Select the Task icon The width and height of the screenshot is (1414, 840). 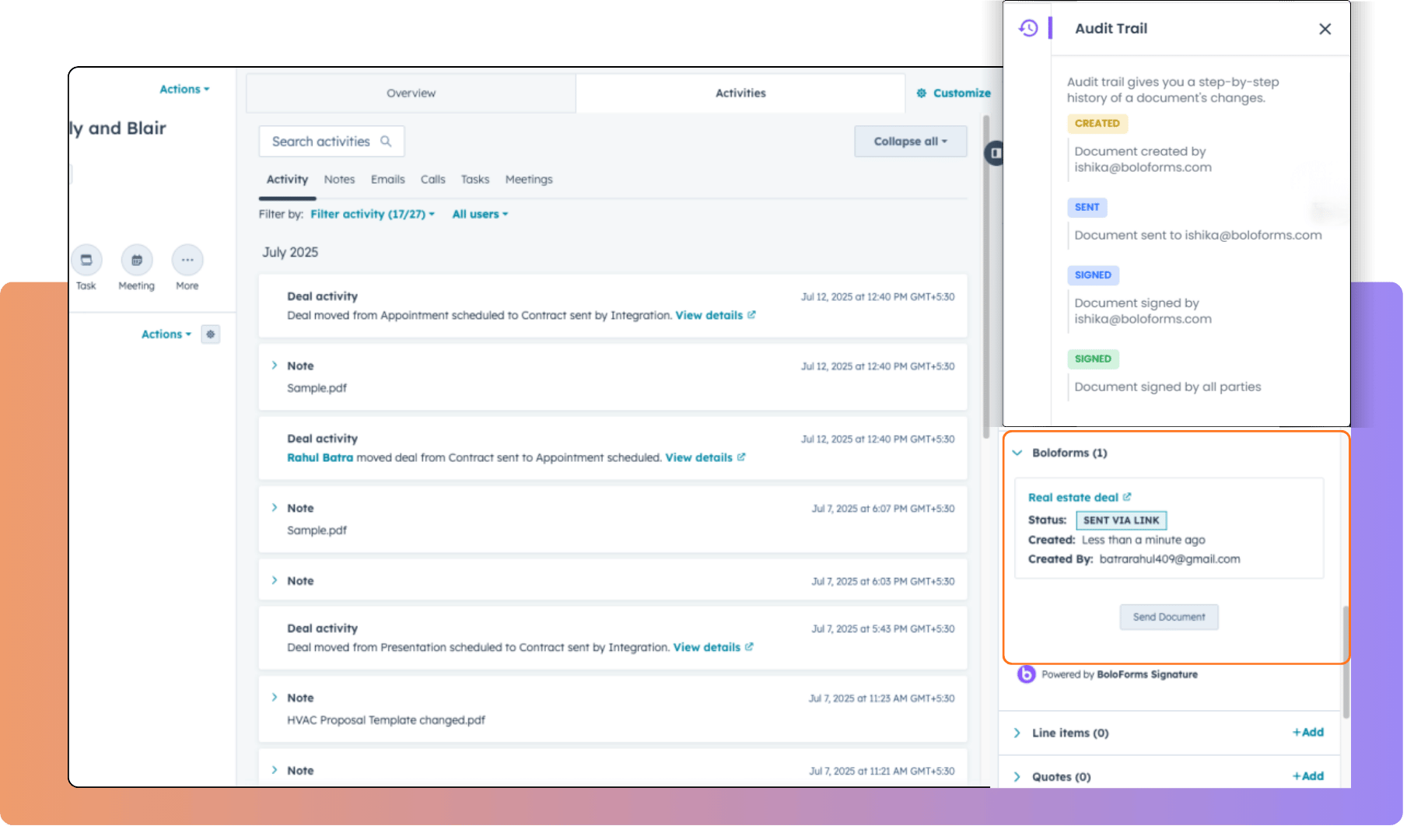pyautogui.click(x=86, y=261)
